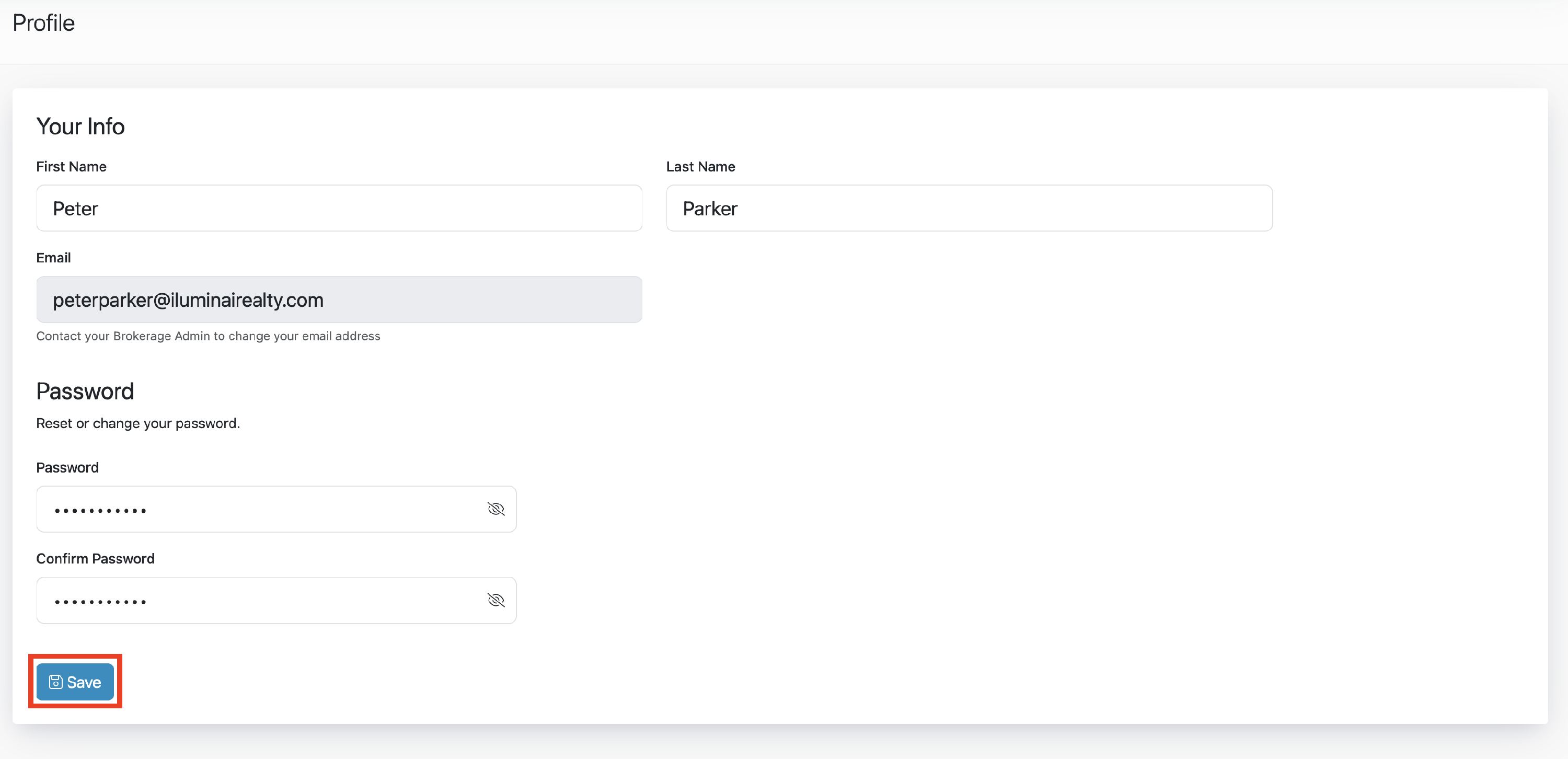Click the large Password section heading
The height and width of the screenshot is (759, 1568).
click(x=85, y=392)
